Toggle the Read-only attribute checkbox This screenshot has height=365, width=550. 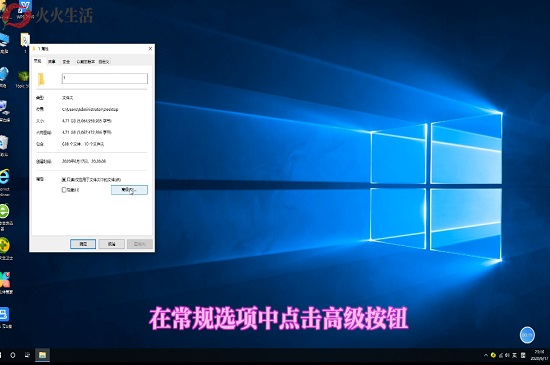point(64,180)
